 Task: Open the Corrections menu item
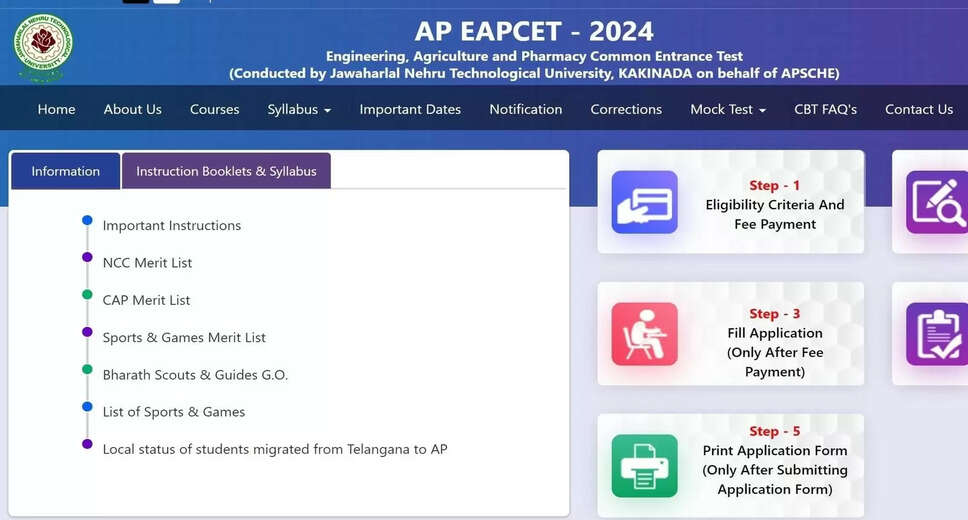[x=626, y=109]
